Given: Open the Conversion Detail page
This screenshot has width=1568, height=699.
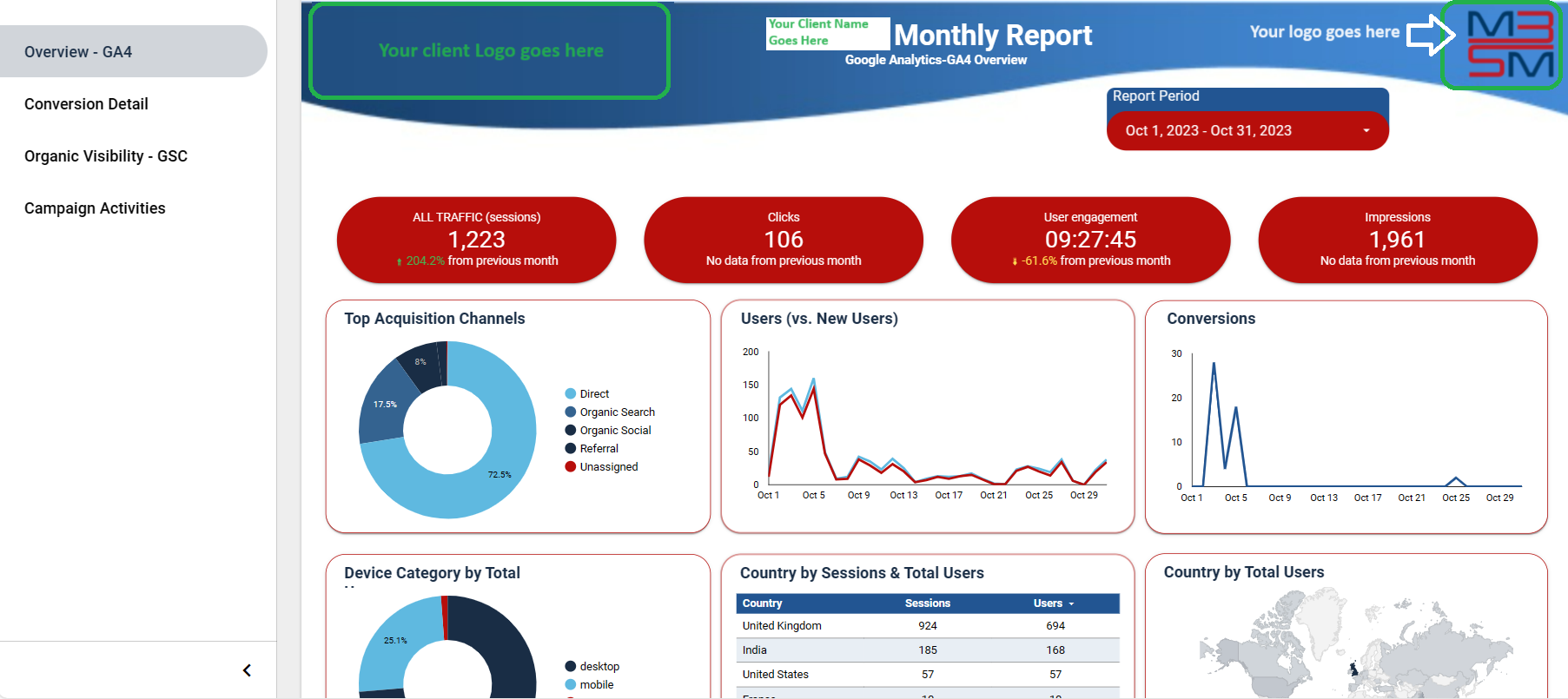Looking at the screenshot, I should [x=86, y=104].
